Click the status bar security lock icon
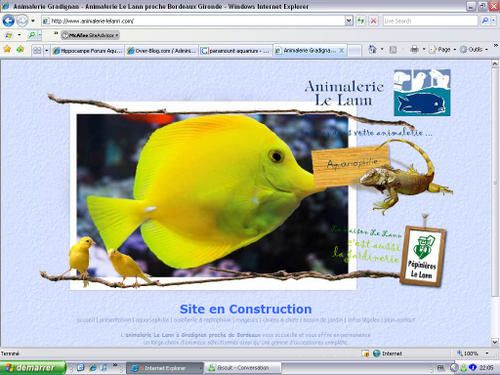 [x=366, y=354]
